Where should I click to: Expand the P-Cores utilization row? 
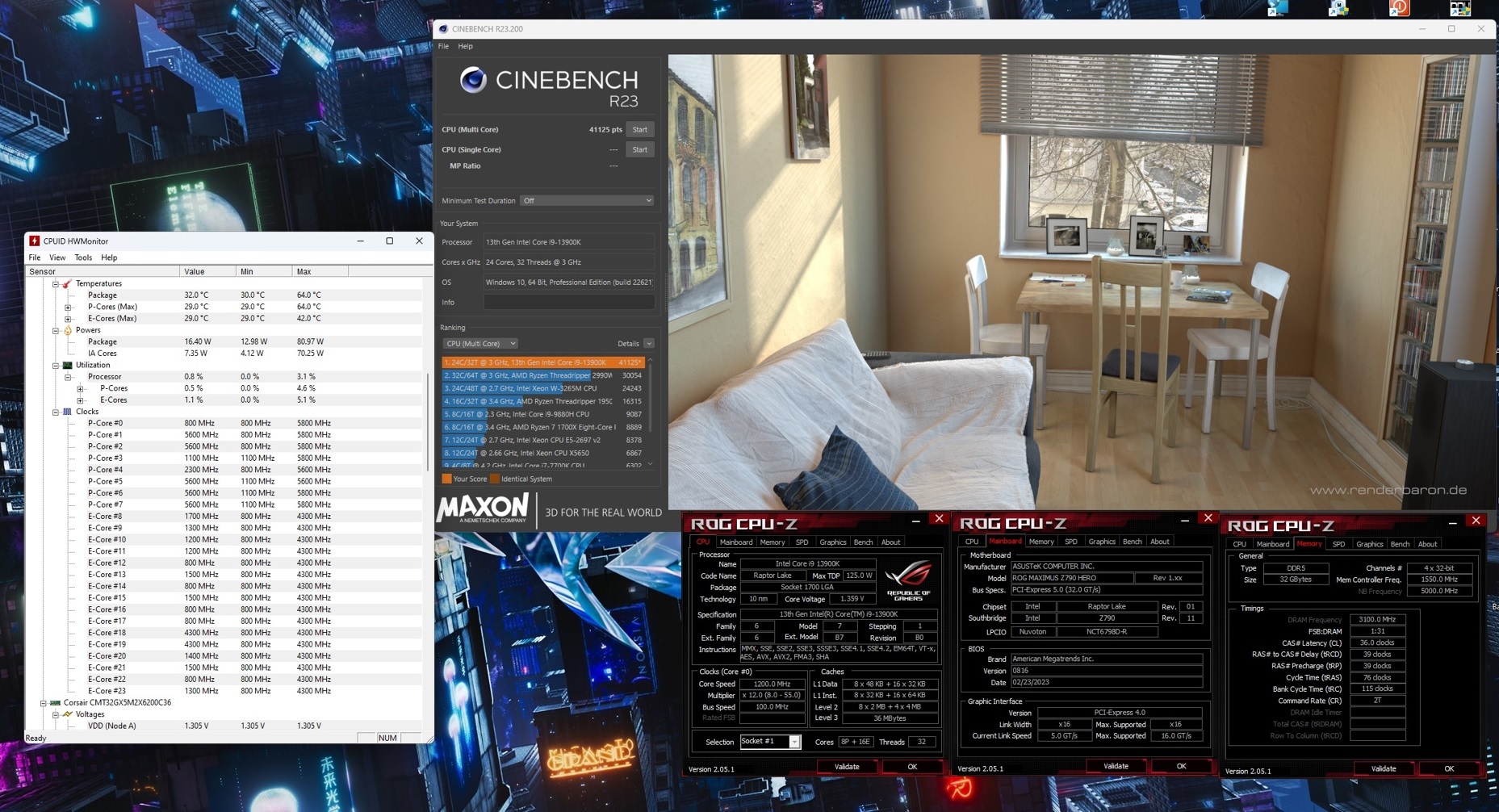pyautogui.click(x=80, y=389)
